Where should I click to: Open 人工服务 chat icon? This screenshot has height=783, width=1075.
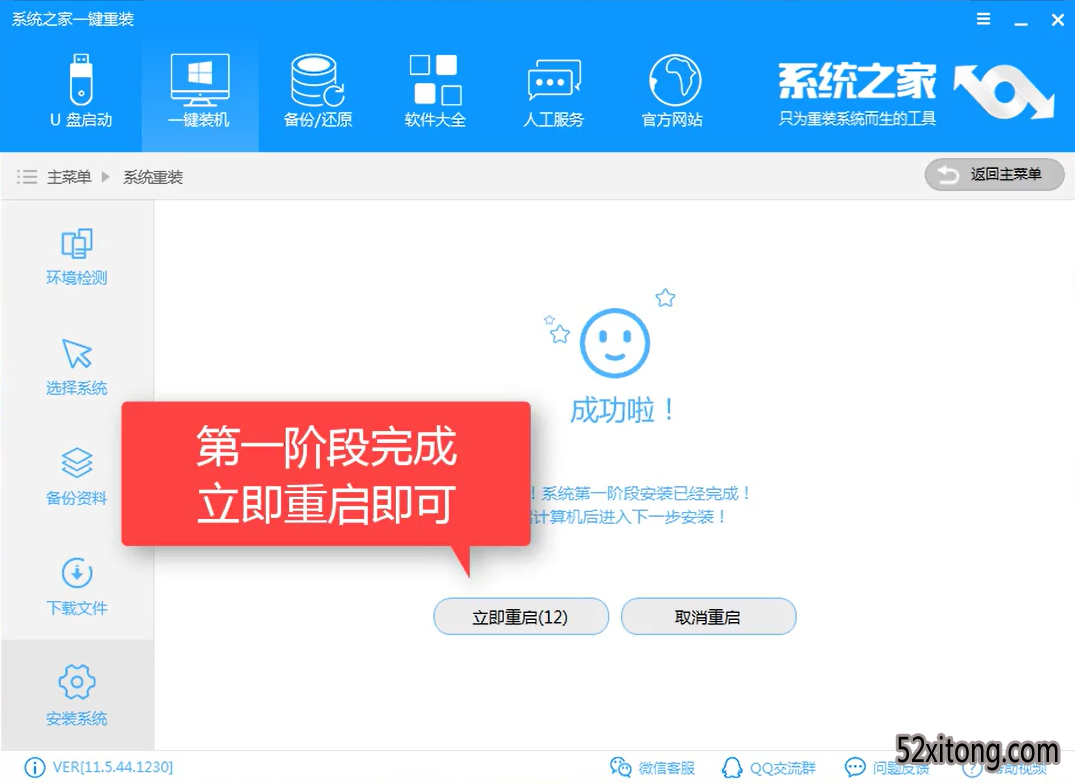coord(554,80)
